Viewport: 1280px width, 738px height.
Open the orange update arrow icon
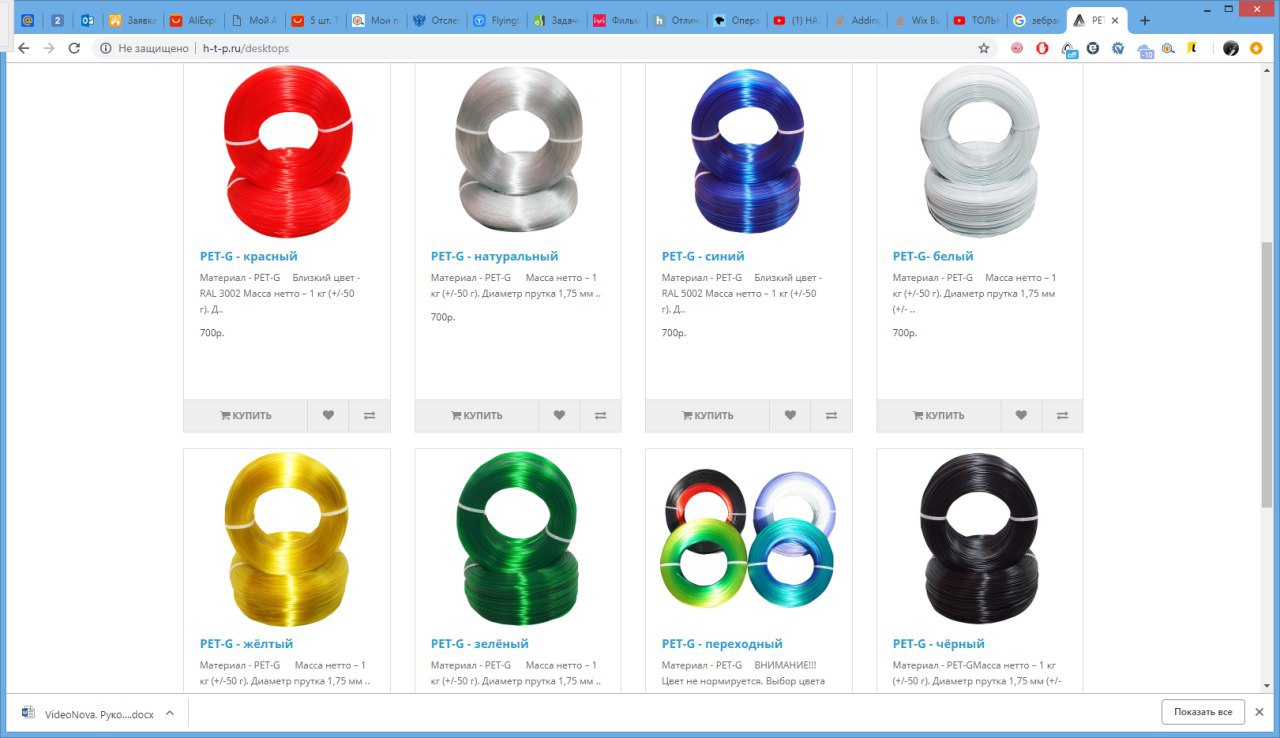click(x=1256, y=48)
